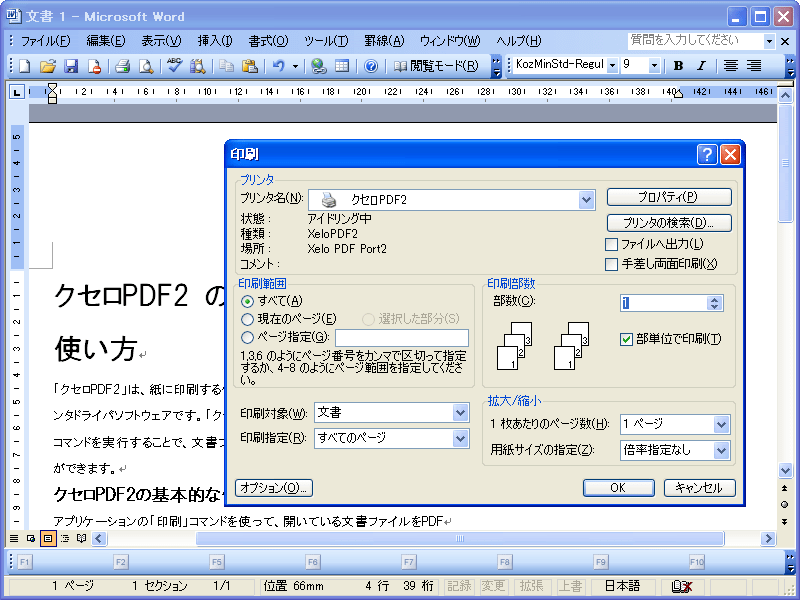Viewport: 800px width, 600px height.
Task: Click the horizontal scrollbar thumb
Action: (x=460, y=538)
